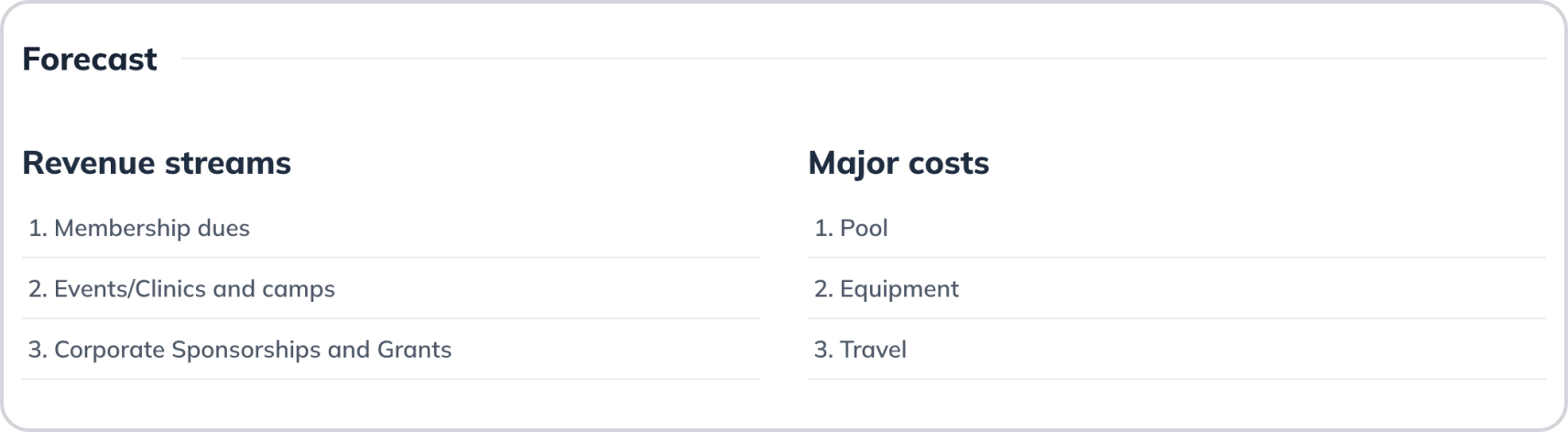Image resolution: width=1568 pixels, height=432 pixels.
Task: Click the word 'Grants' in revenue streams
Action: (414, 350)
